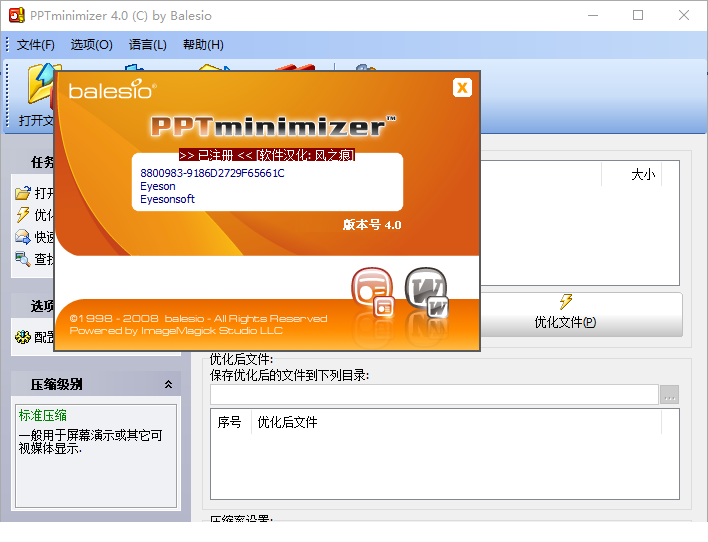Viewport: 708px width, 542px height.
Task: Click the quick send mail icon in the task list
Action: pos(23,236)
